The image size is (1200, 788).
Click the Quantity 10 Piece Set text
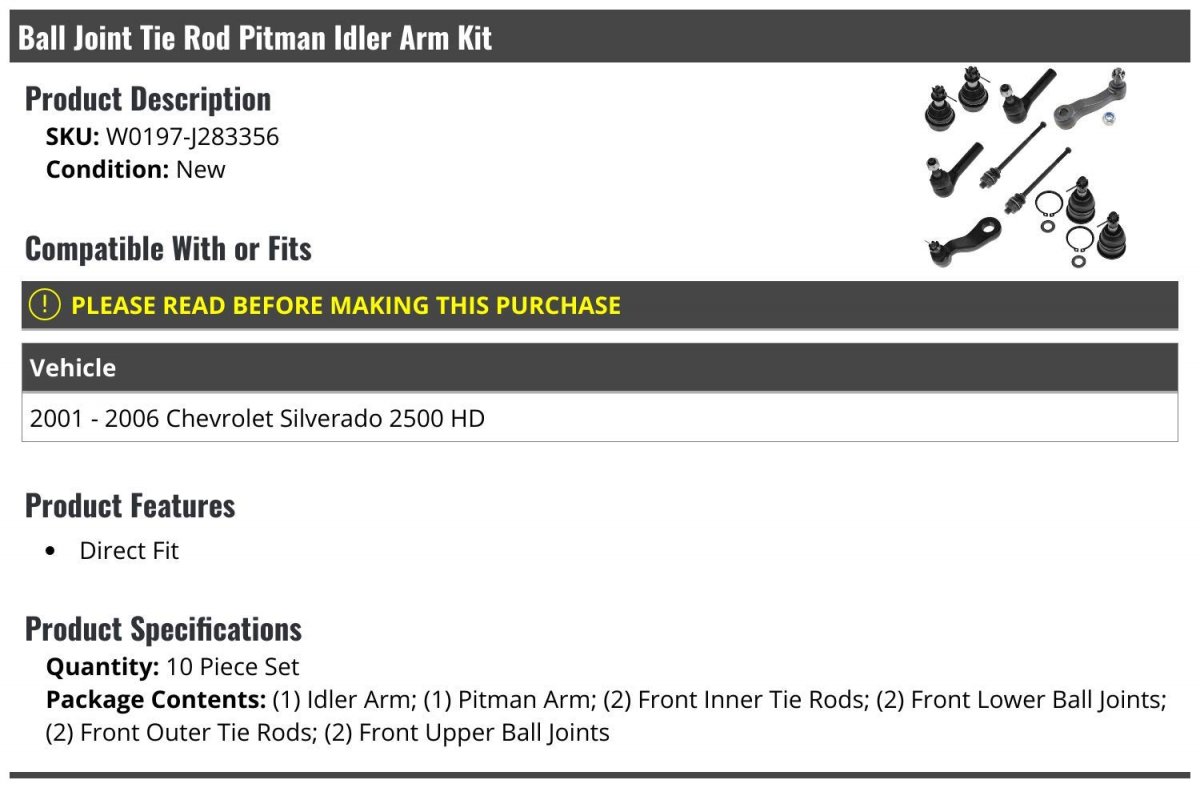pyautogui.click(x=172, y=667)
